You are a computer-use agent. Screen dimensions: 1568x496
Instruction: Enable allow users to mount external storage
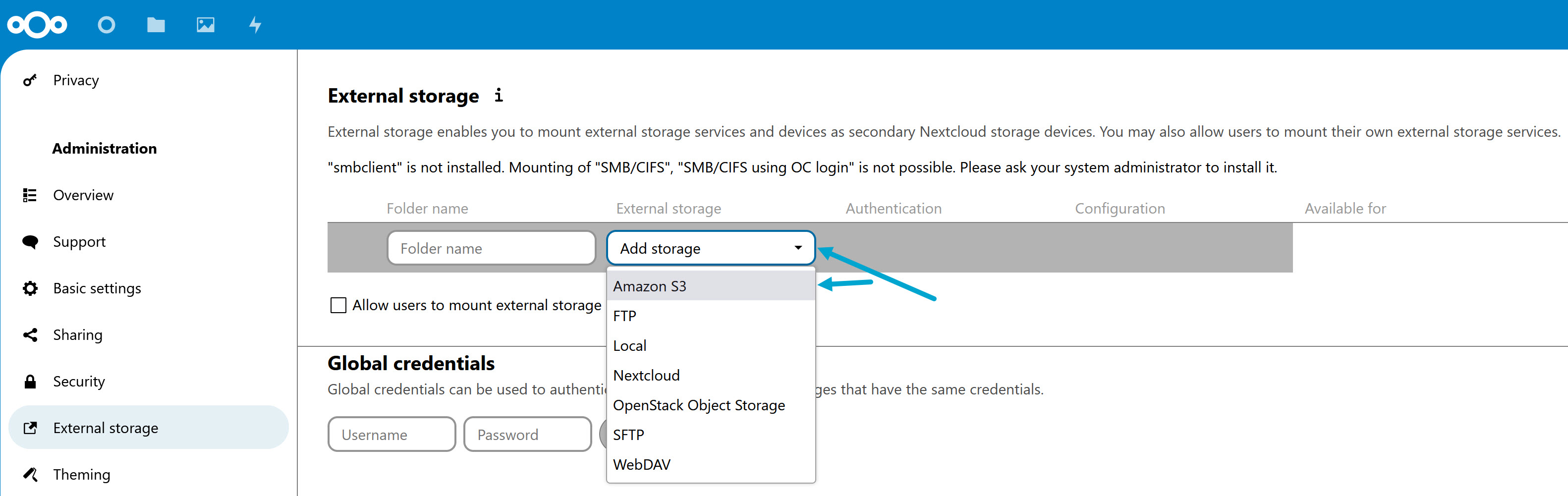(338, 305)
